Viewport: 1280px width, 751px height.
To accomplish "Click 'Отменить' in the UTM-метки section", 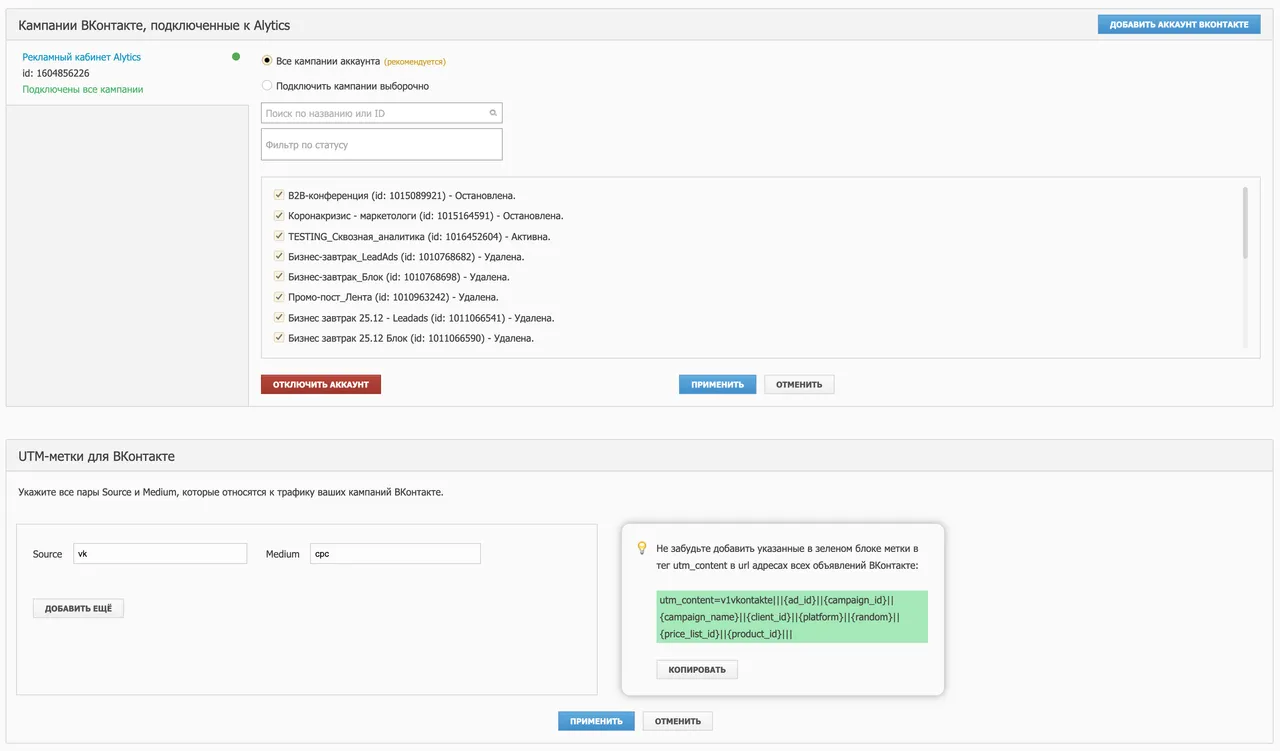I will click(678, 721).
